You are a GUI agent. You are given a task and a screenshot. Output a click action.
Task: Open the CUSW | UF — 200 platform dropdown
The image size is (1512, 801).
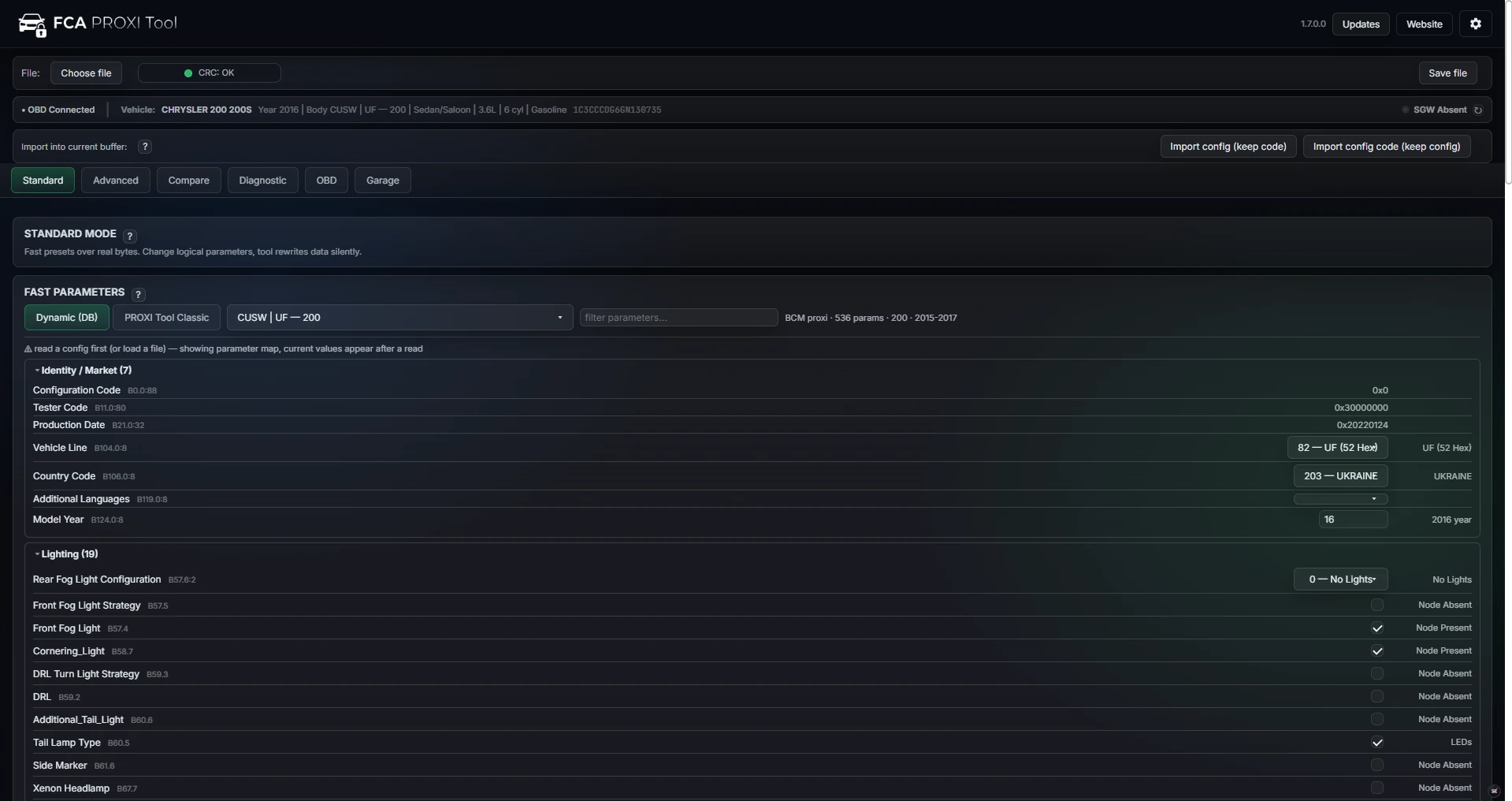[399, 318]
